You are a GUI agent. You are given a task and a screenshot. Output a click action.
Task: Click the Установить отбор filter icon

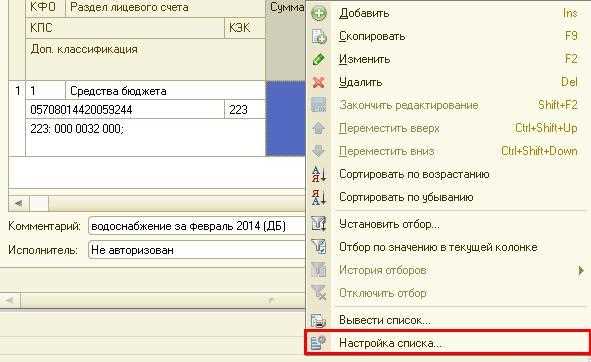319,224
